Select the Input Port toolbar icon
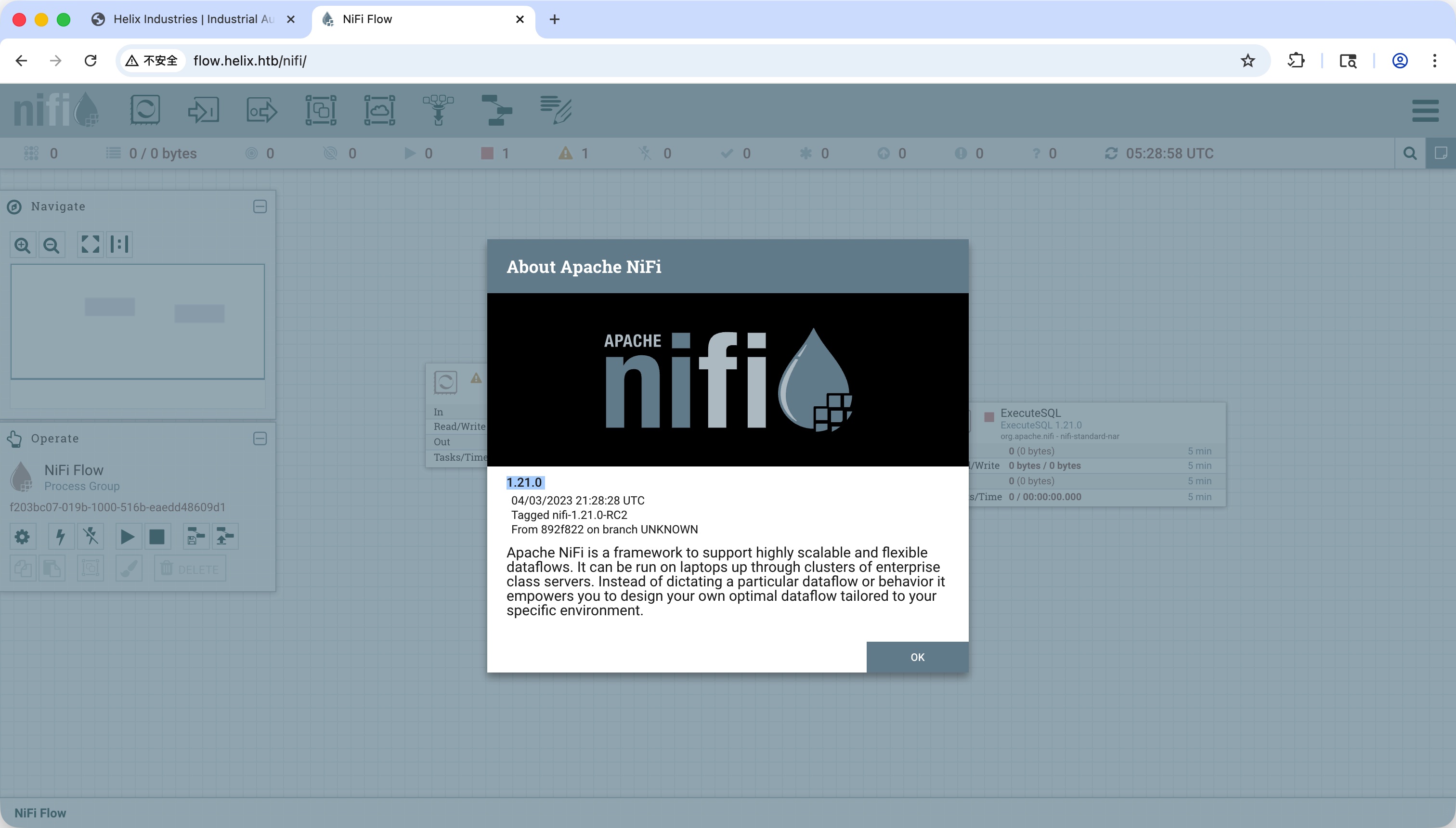 coord(203,110)
